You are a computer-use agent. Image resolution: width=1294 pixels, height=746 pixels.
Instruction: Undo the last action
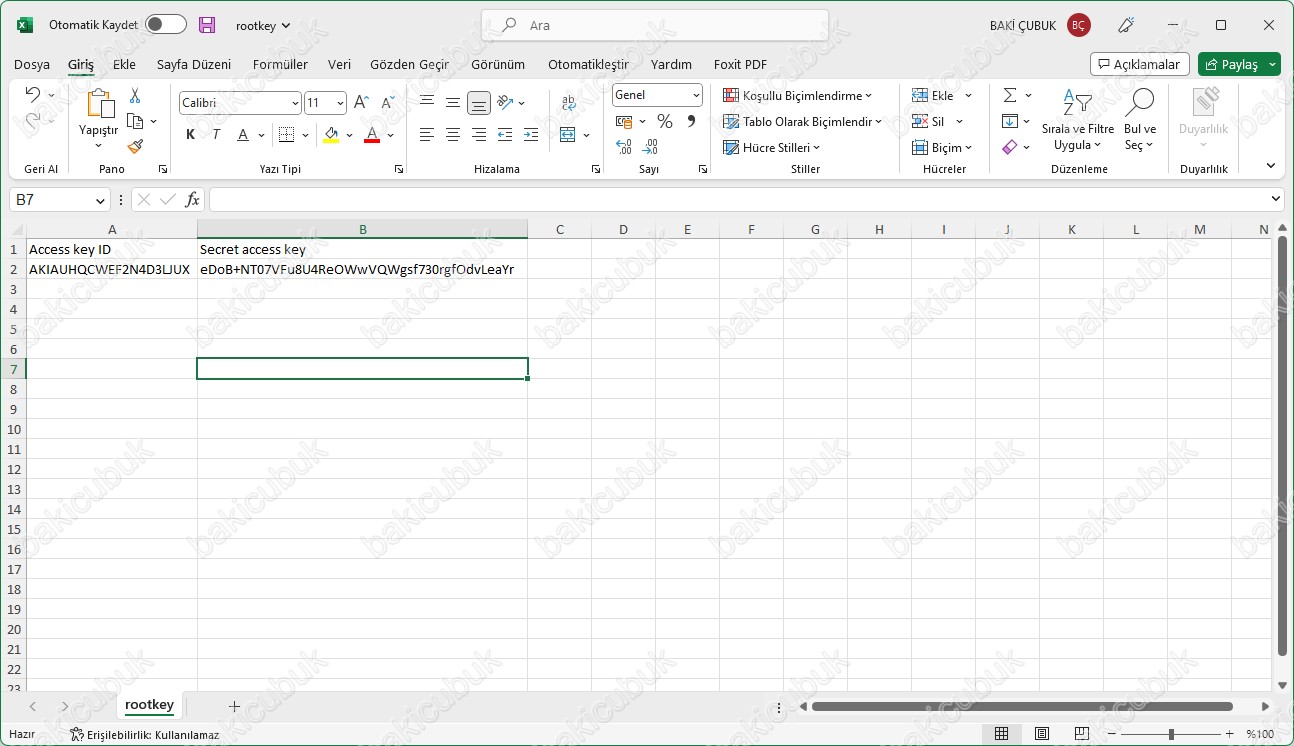point(32,95)
